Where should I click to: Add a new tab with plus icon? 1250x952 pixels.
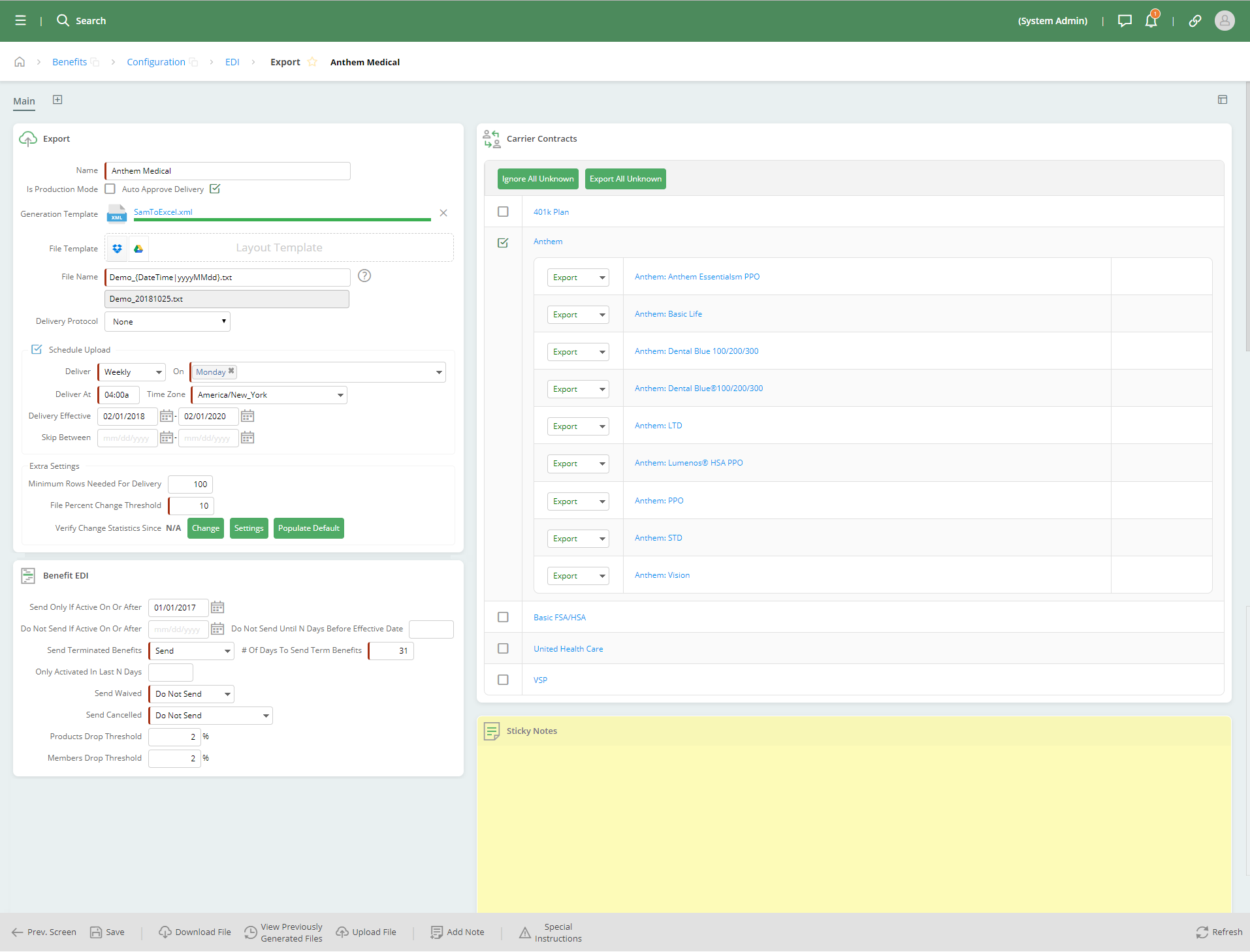(57, 100)
